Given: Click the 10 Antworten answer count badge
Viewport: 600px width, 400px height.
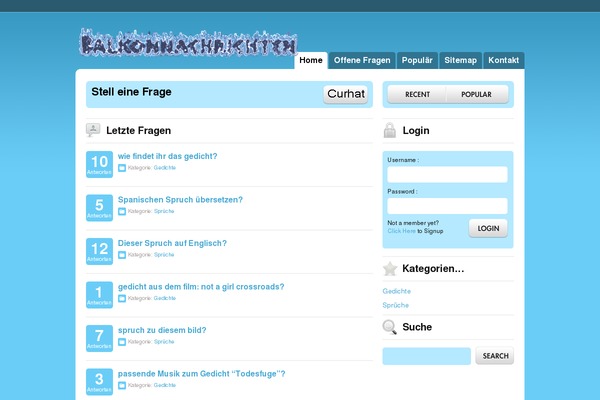Looking at the screenshot, I should 99,164.
